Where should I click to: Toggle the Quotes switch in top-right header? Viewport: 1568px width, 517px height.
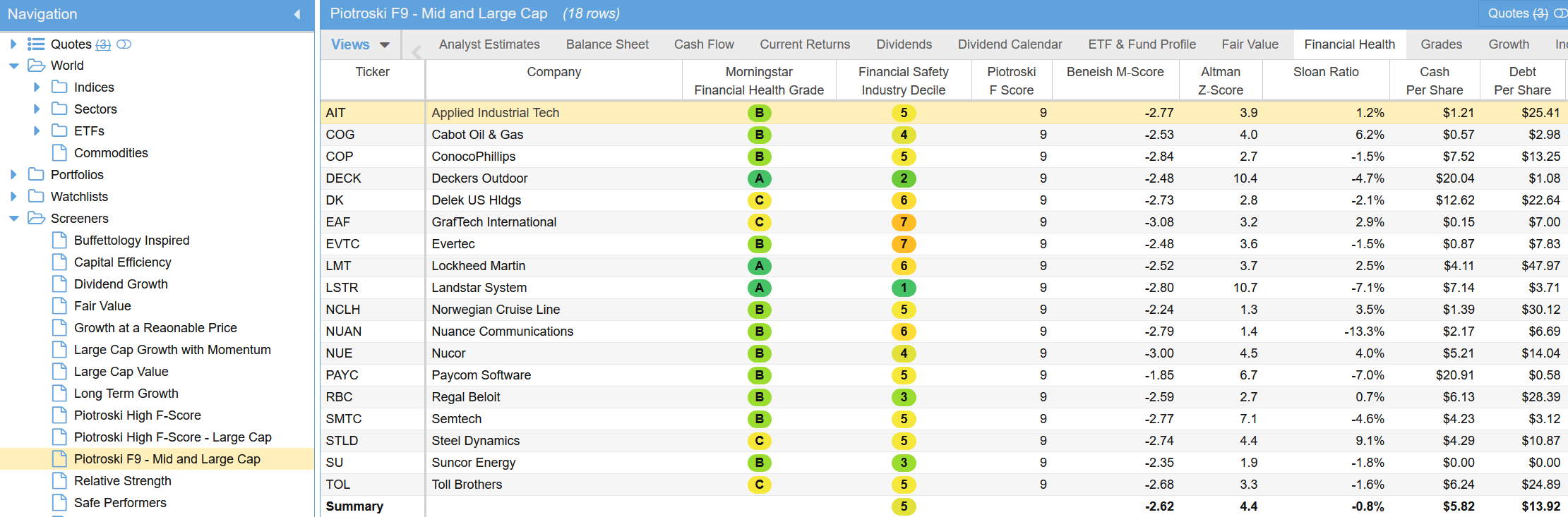click(x=1560, y=13)
